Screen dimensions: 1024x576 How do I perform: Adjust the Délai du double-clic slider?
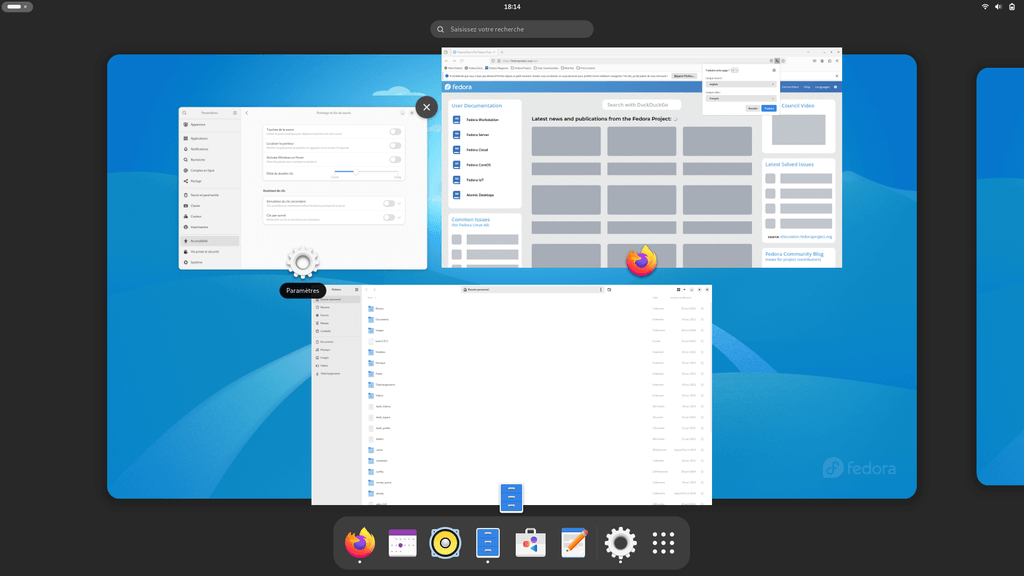(x=366, y=172)
